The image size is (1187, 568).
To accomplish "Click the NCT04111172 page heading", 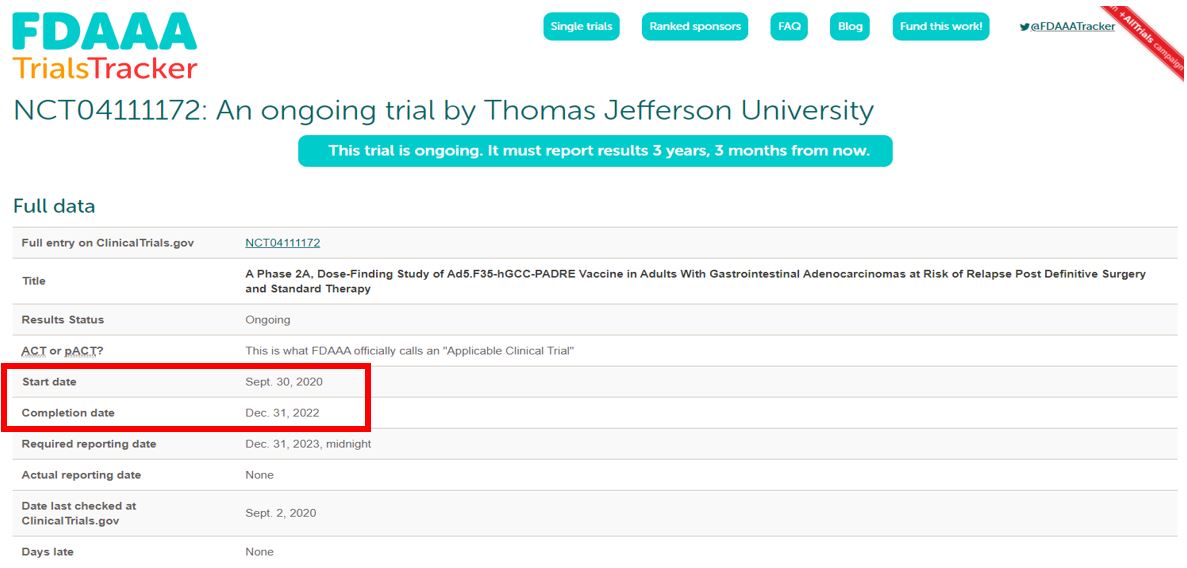I will point(443,110).
